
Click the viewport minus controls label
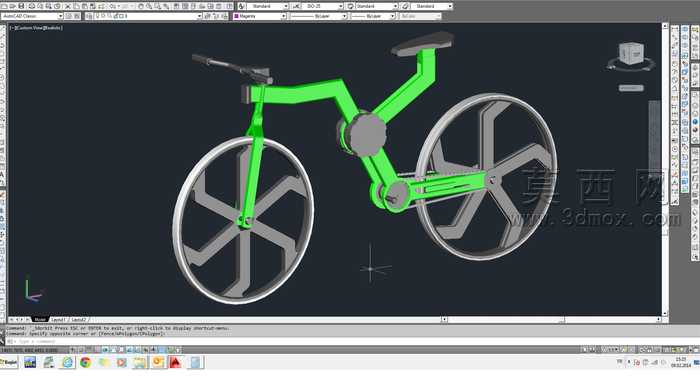12,28
